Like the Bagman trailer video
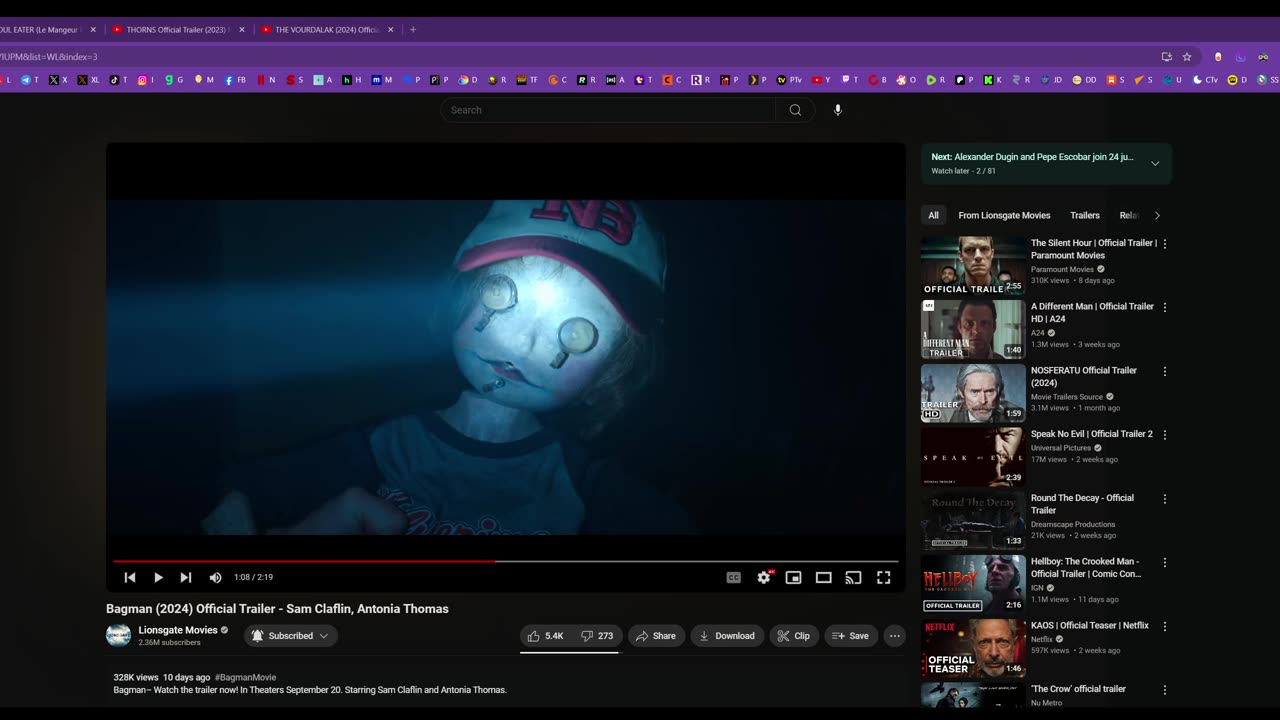Viewport: 1280px width, 720px height. 546,636
